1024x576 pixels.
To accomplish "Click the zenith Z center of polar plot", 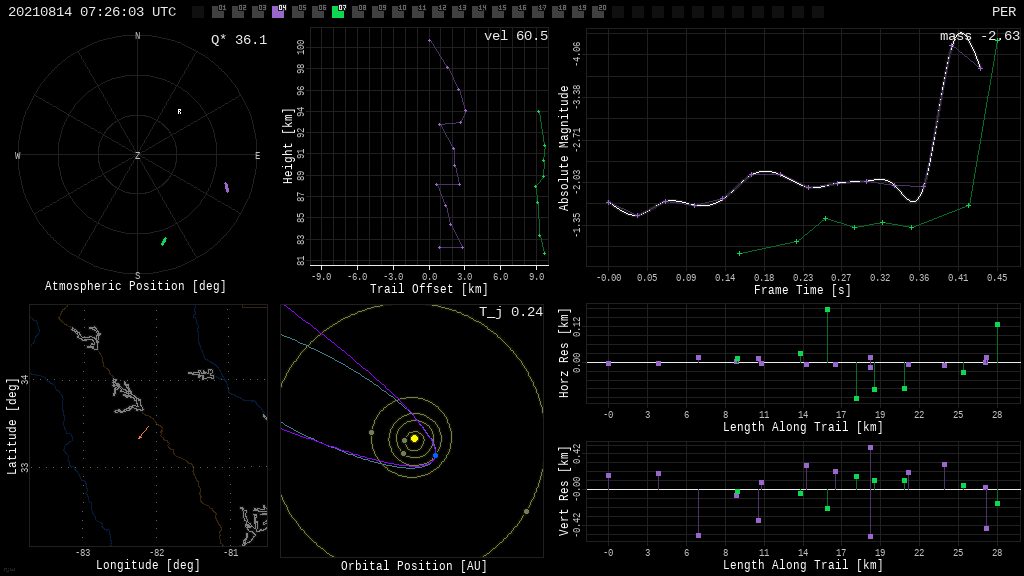I will point(138,156).
